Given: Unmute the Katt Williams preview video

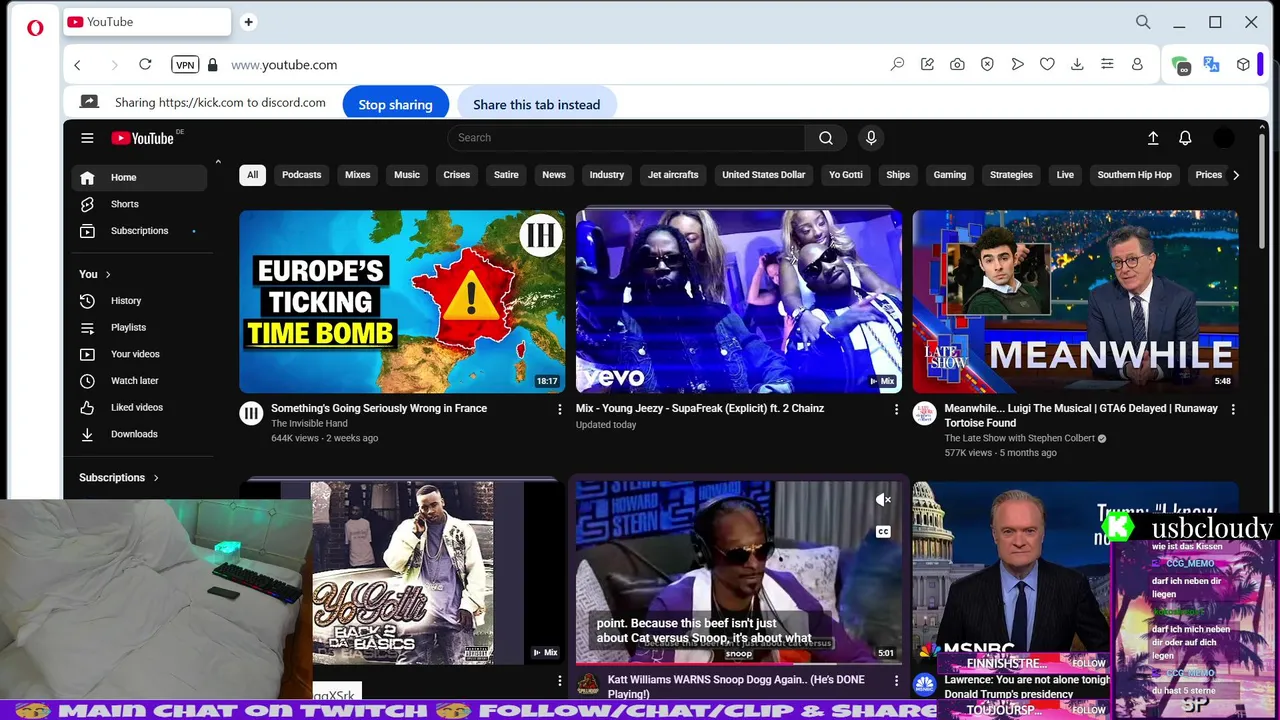Looking at the screenshot, I should tap(883, 499).
